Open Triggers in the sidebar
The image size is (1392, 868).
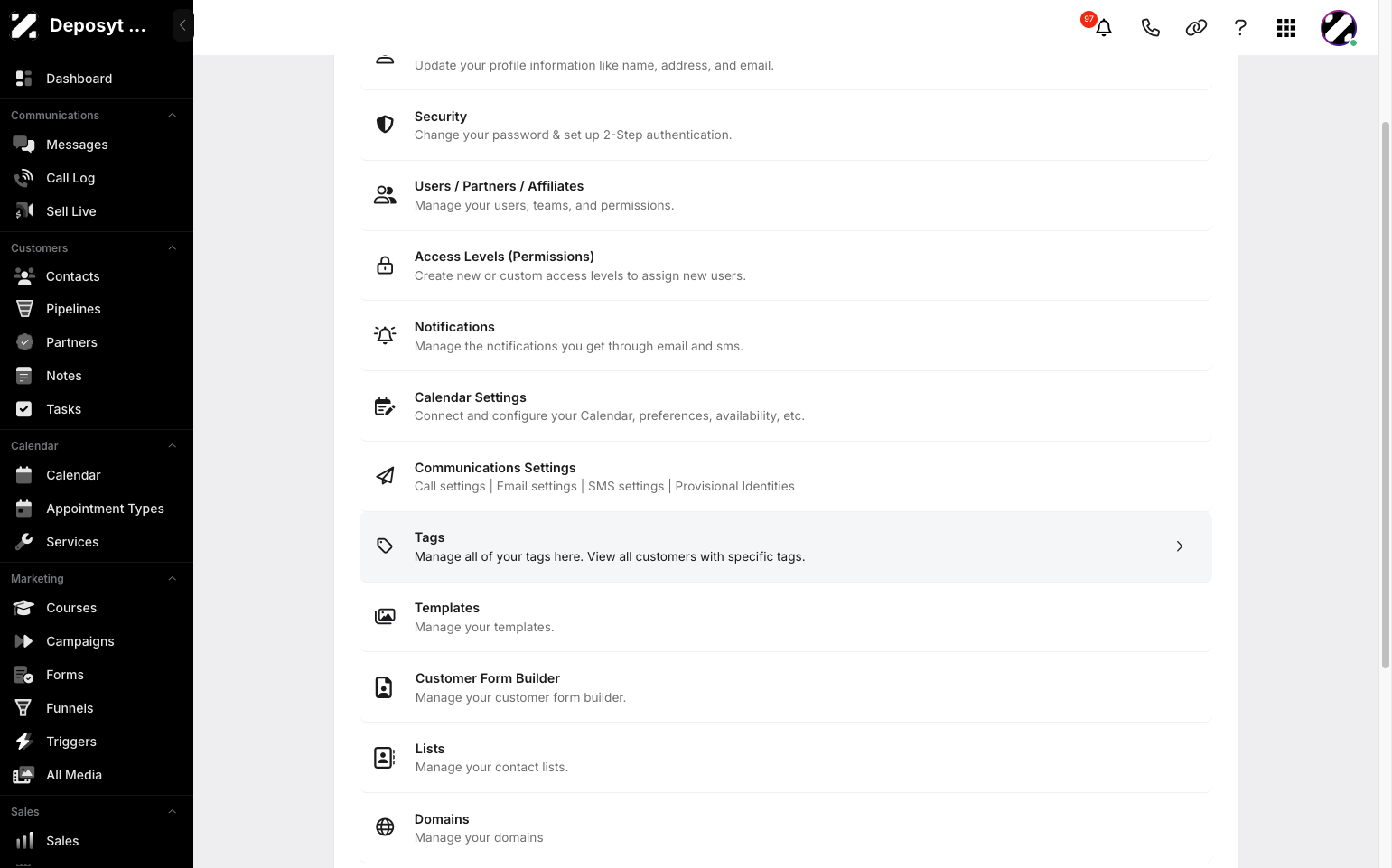tap(97, 742)
